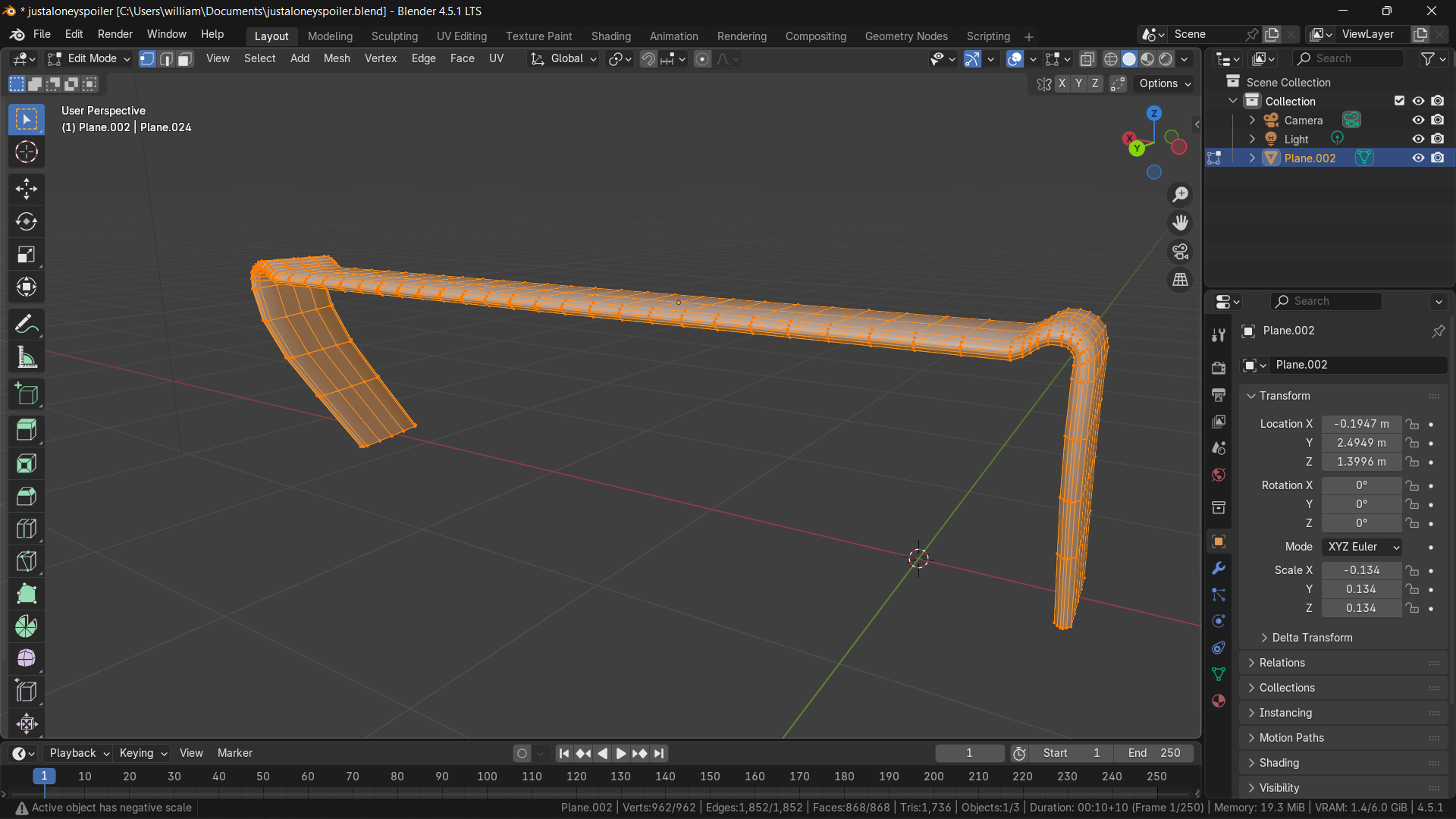The width and height of the screenshot is (1456, 819).
Task: Open the Playback dropdown in timeline
Action: pos(79,753)
